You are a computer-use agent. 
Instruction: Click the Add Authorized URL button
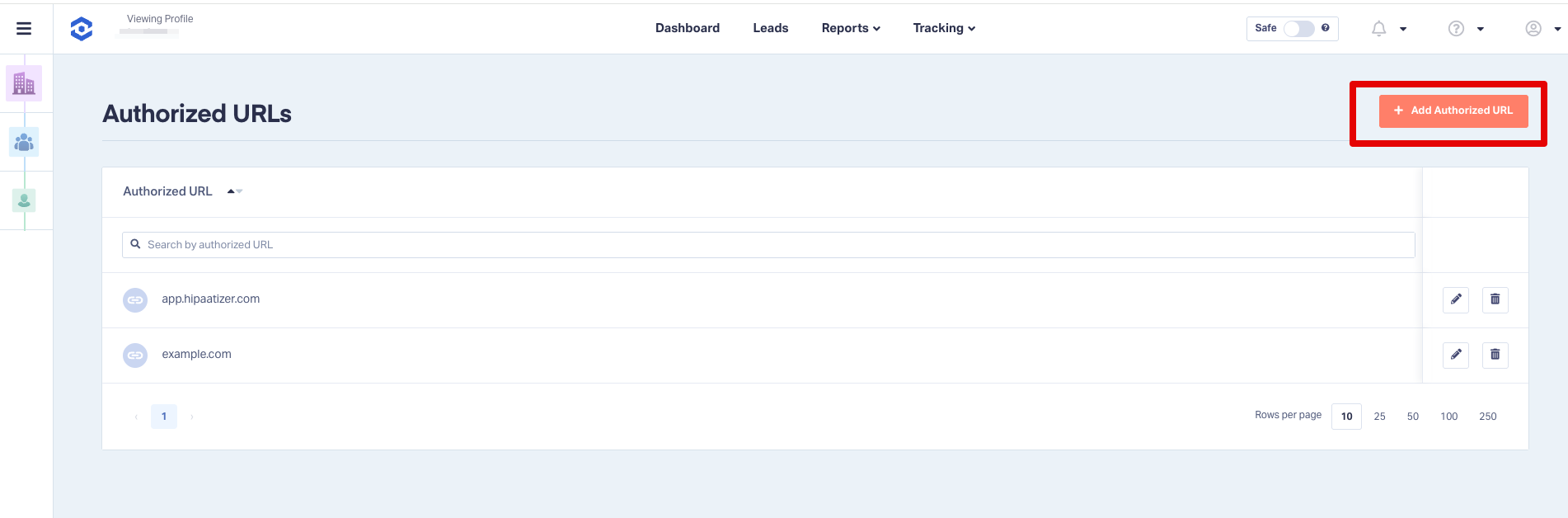coord(1453,111)
